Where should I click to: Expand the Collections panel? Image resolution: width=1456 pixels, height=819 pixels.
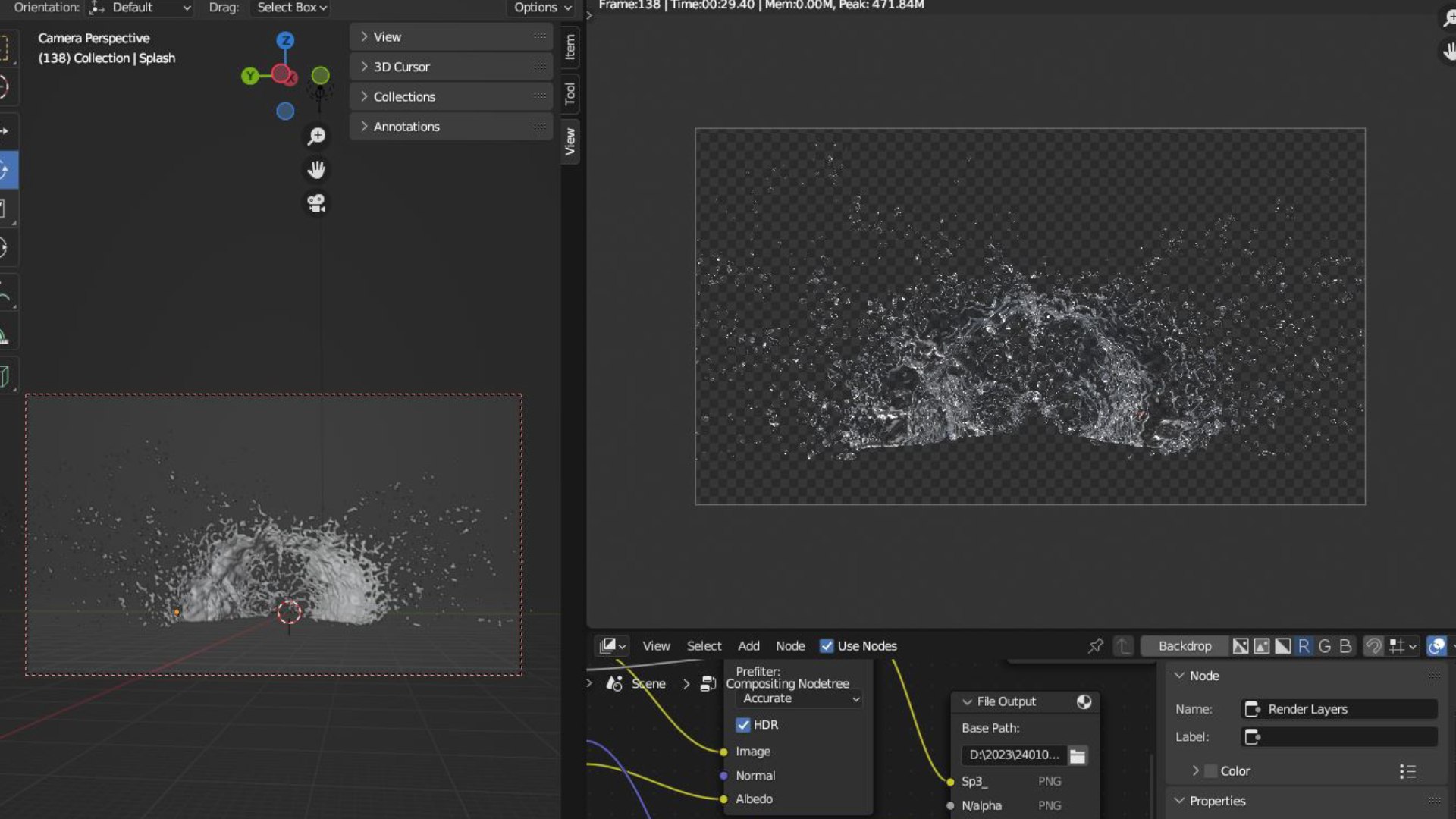(x=451, y=97)
